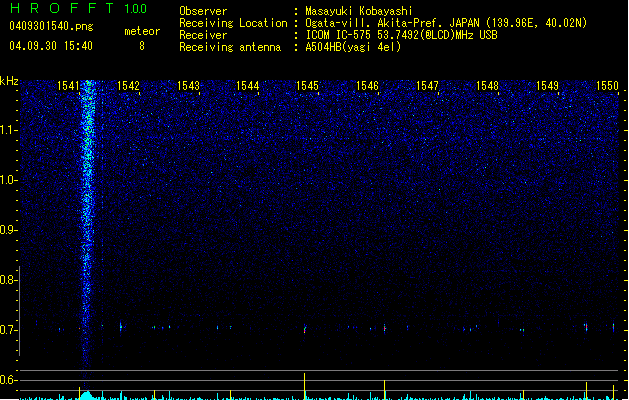629x400 pixels.
Task: Click the 0.7 kHz axis label
Action: click(8, 330)
